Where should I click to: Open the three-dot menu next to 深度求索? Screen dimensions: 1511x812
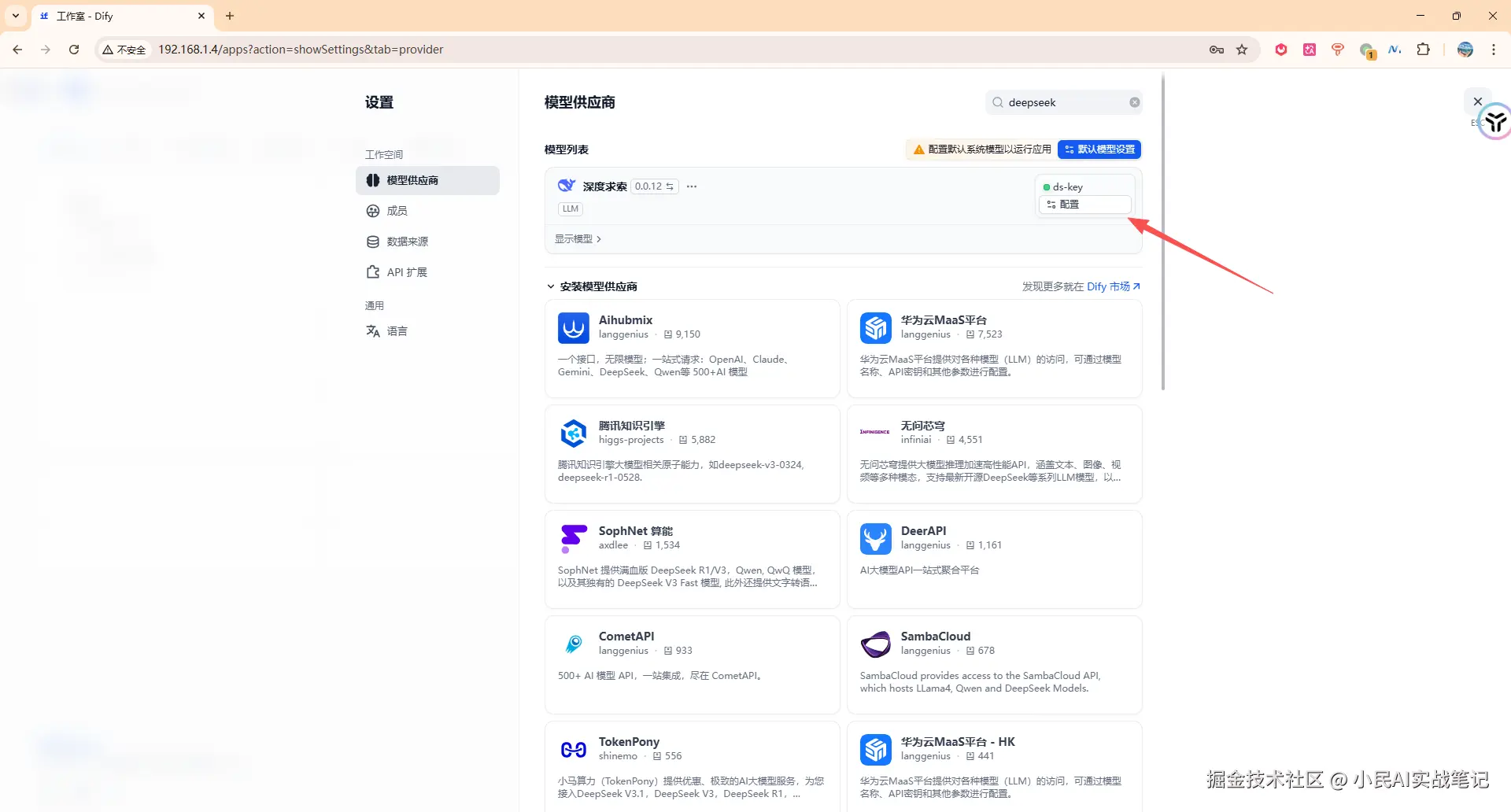(692, 186)
